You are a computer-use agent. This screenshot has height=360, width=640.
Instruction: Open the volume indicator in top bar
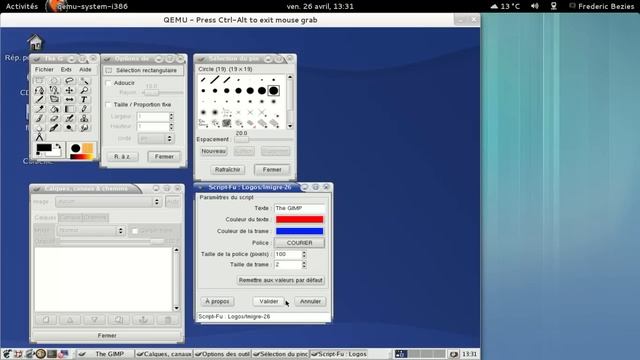click(535, 6)
